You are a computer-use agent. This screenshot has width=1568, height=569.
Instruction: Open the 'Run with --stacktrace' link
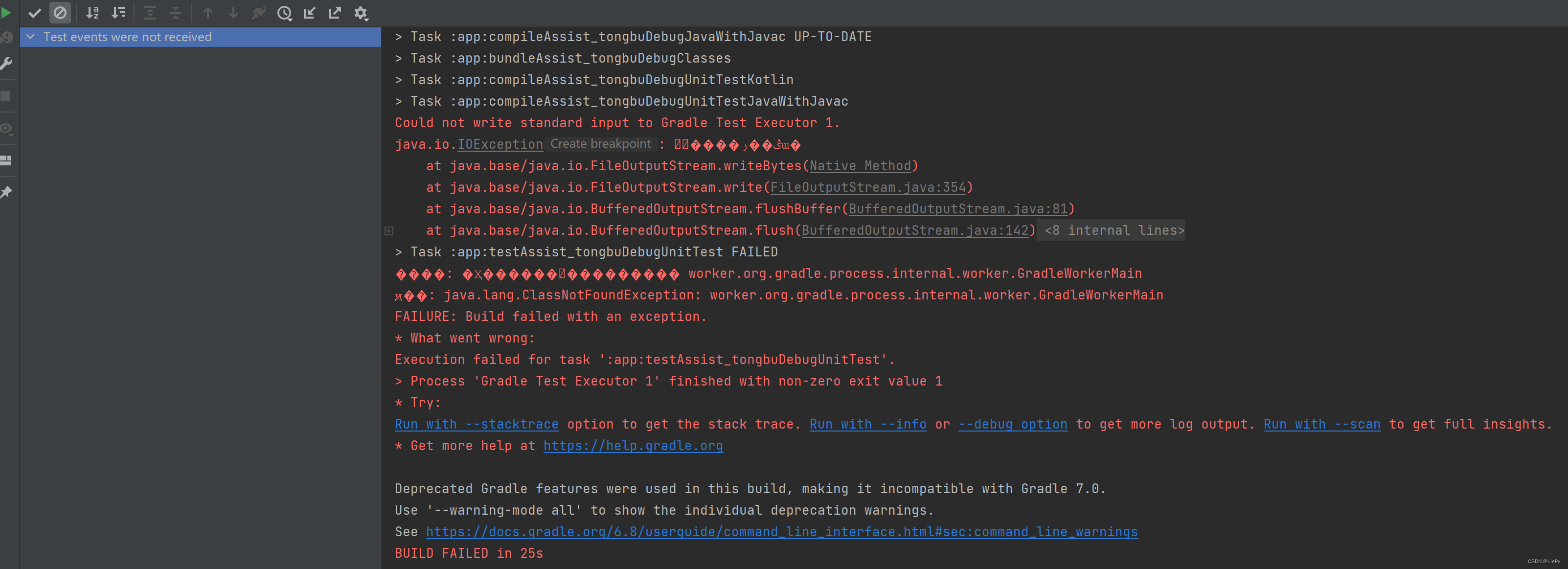point(476,424)
